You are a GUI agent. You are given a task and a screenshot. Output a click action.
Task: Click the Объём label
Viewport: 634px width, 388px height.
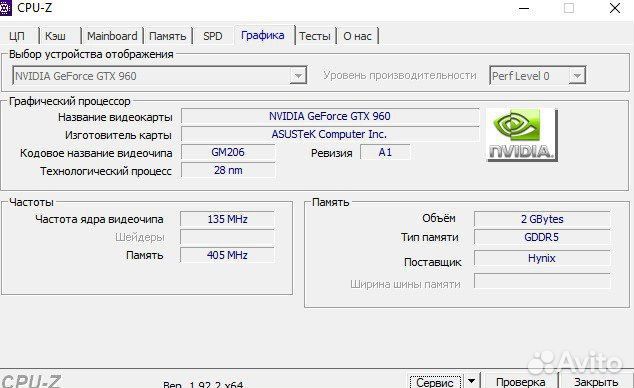439,218
